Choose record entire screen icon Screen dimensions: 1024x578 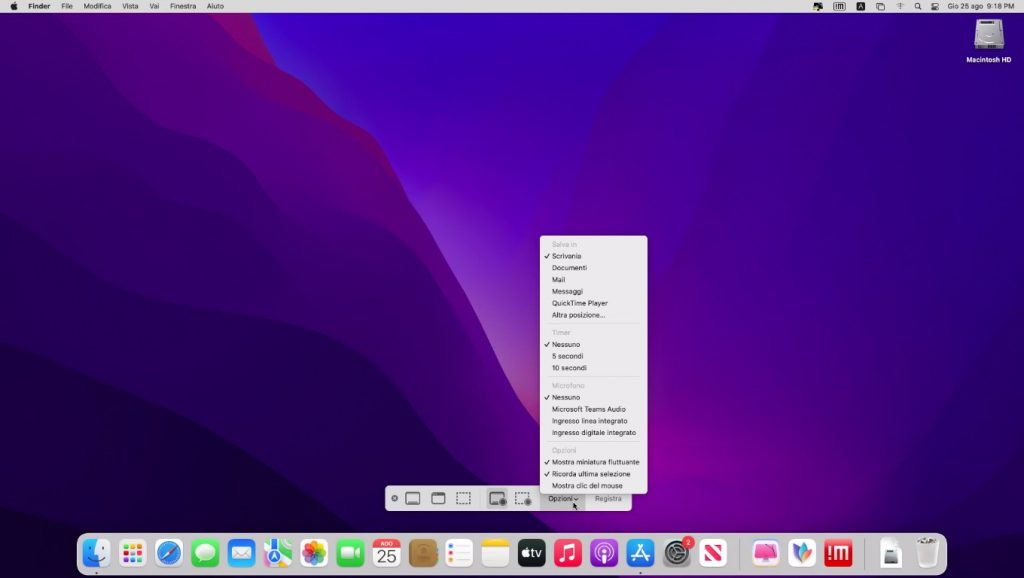tap(497, 498)
